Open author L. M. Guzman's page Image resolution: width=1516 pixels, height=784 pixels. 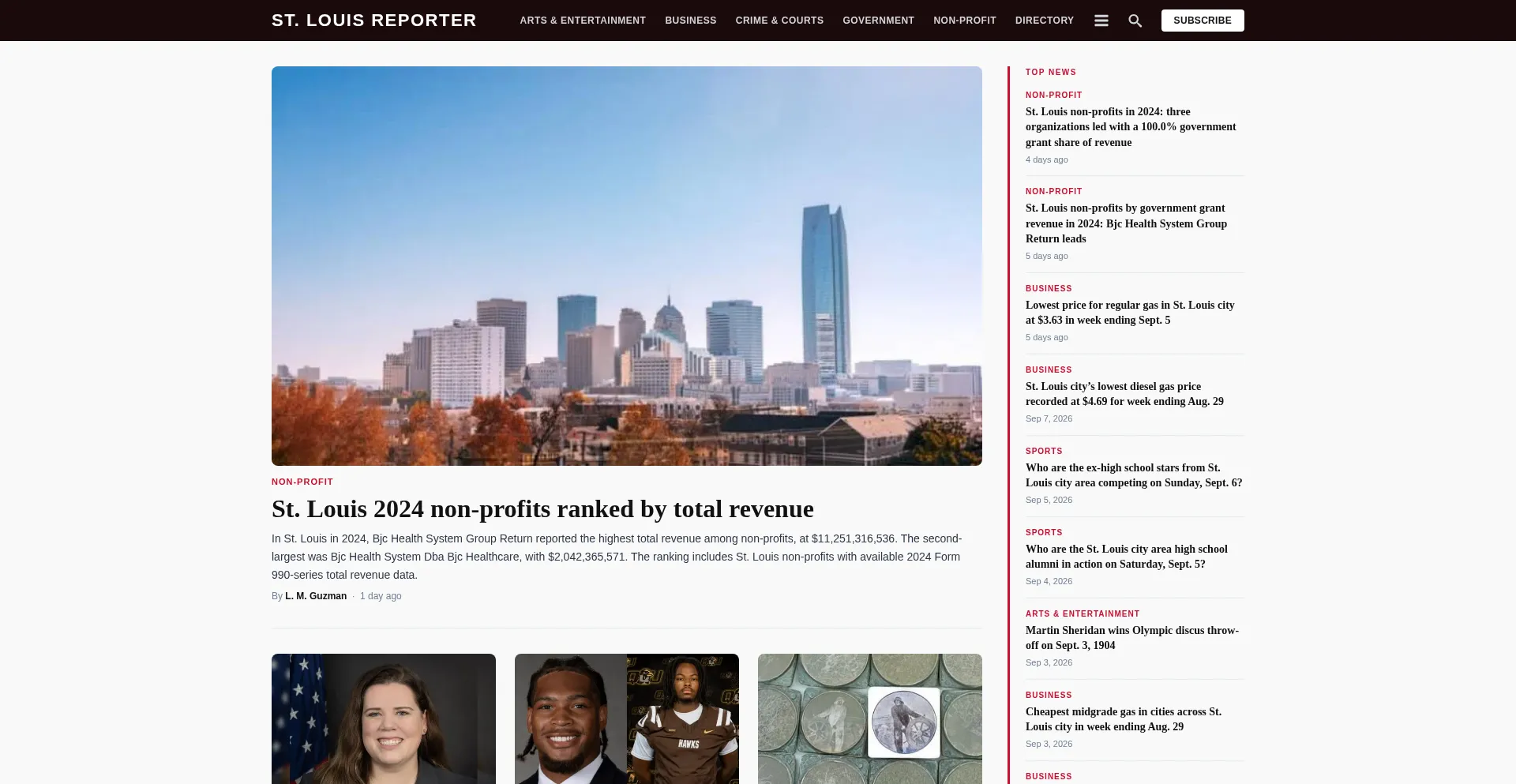(316, 596)
